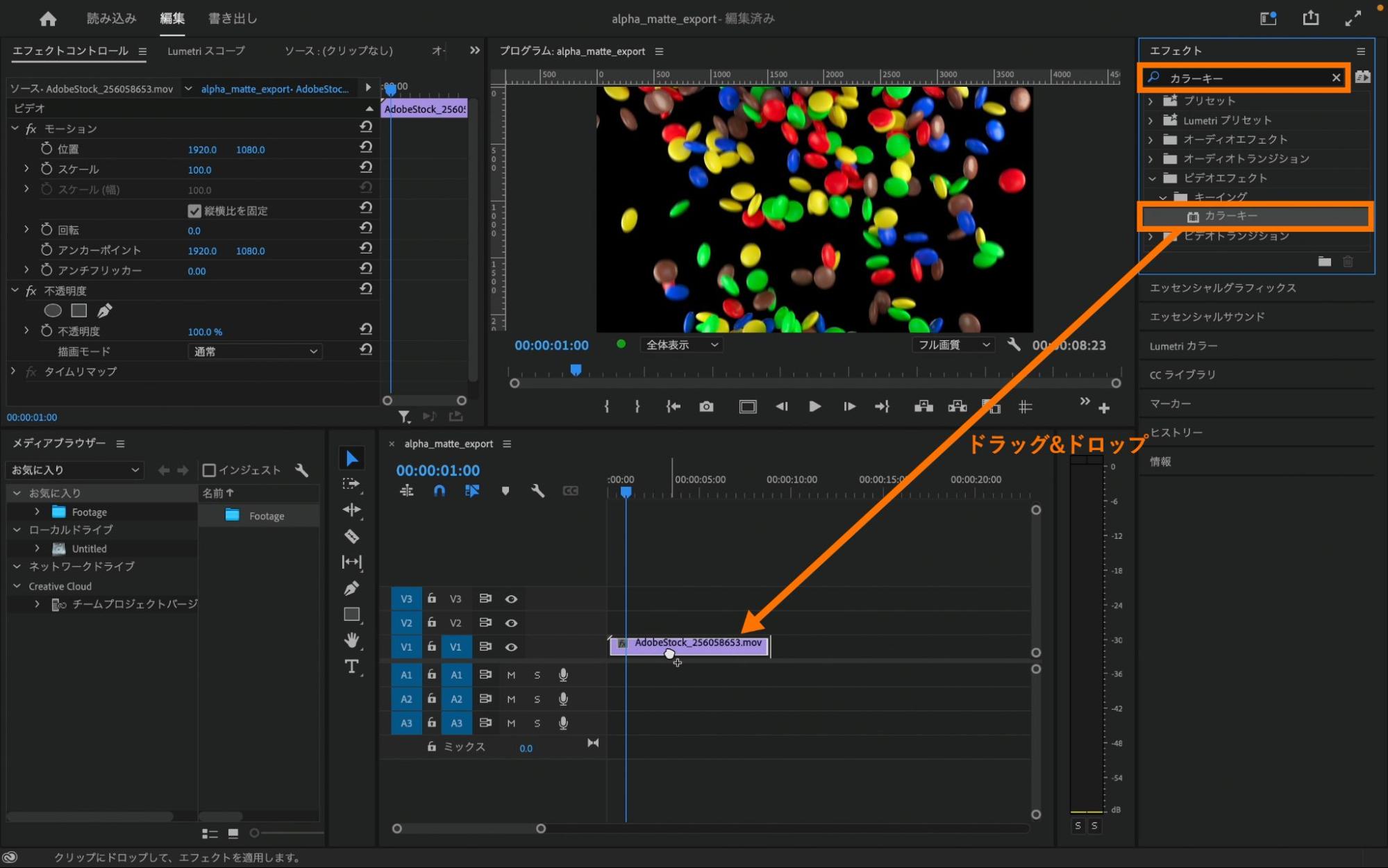Image resolution: width=1388 pixels, height=868 pixels.
Task: Open the フル画質 playback resolution dropdown
Action: [953, 345]
